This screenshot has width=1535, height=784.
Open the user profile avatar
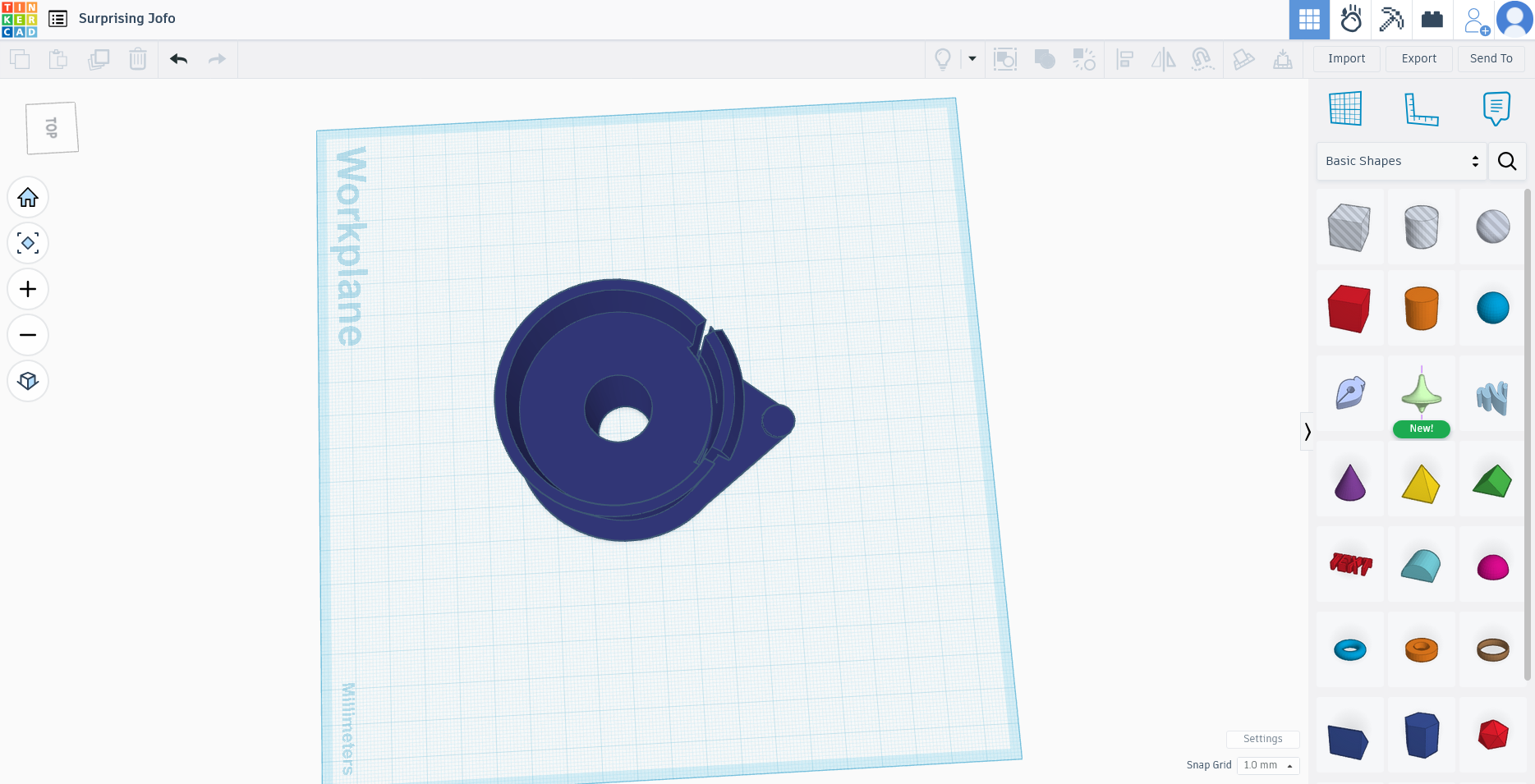click(x=1514, y=20)
